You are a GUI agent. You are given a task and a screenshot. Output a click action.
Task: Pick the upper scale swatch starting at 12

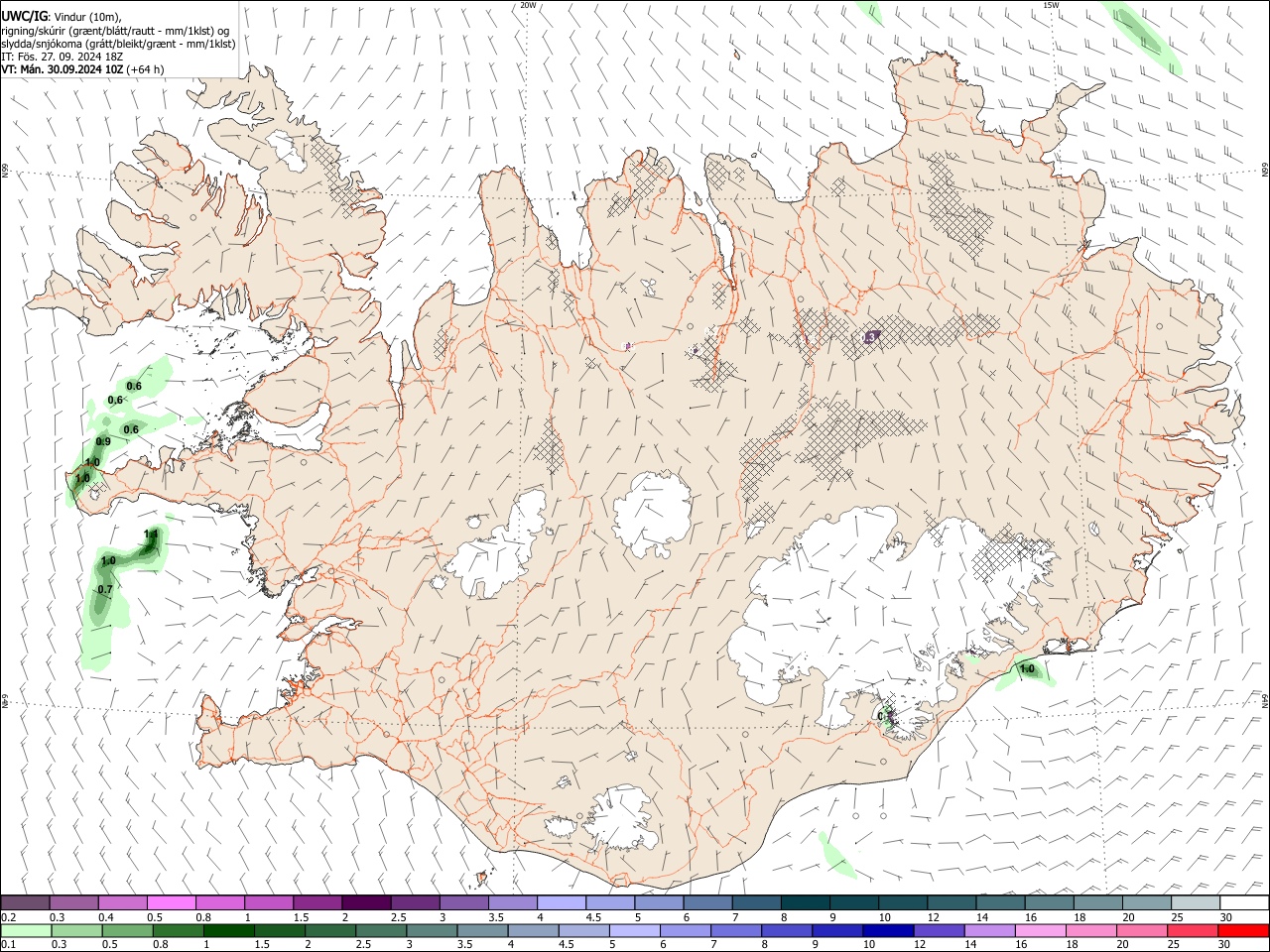(952, 902)
